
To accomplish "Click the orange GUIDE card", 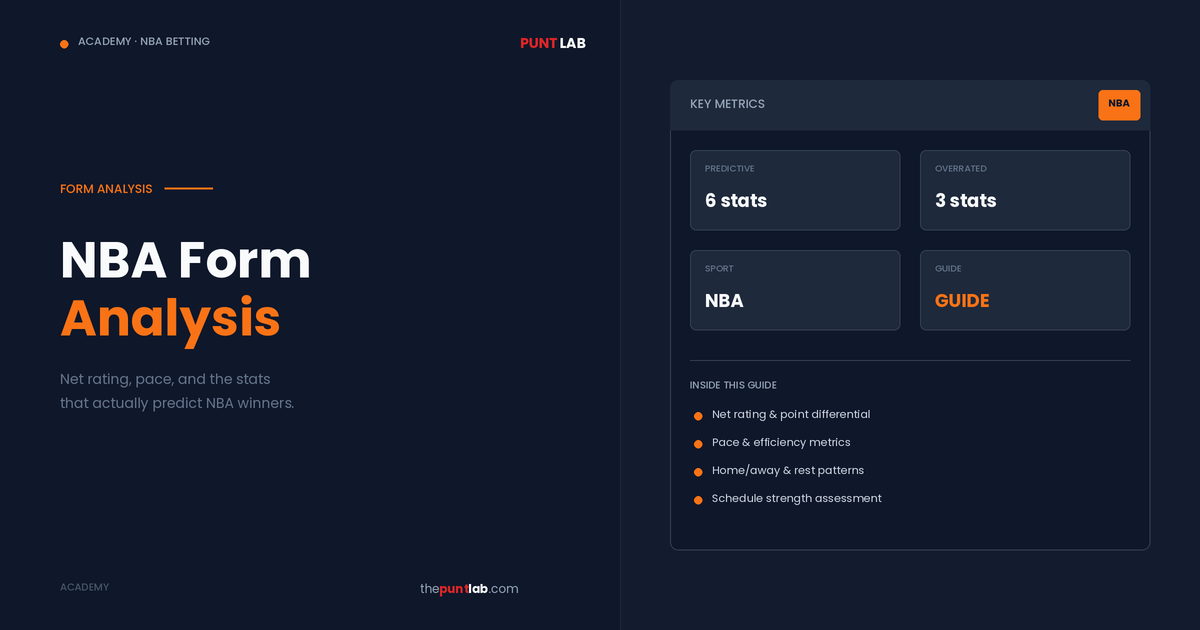I will [1025, 290].
